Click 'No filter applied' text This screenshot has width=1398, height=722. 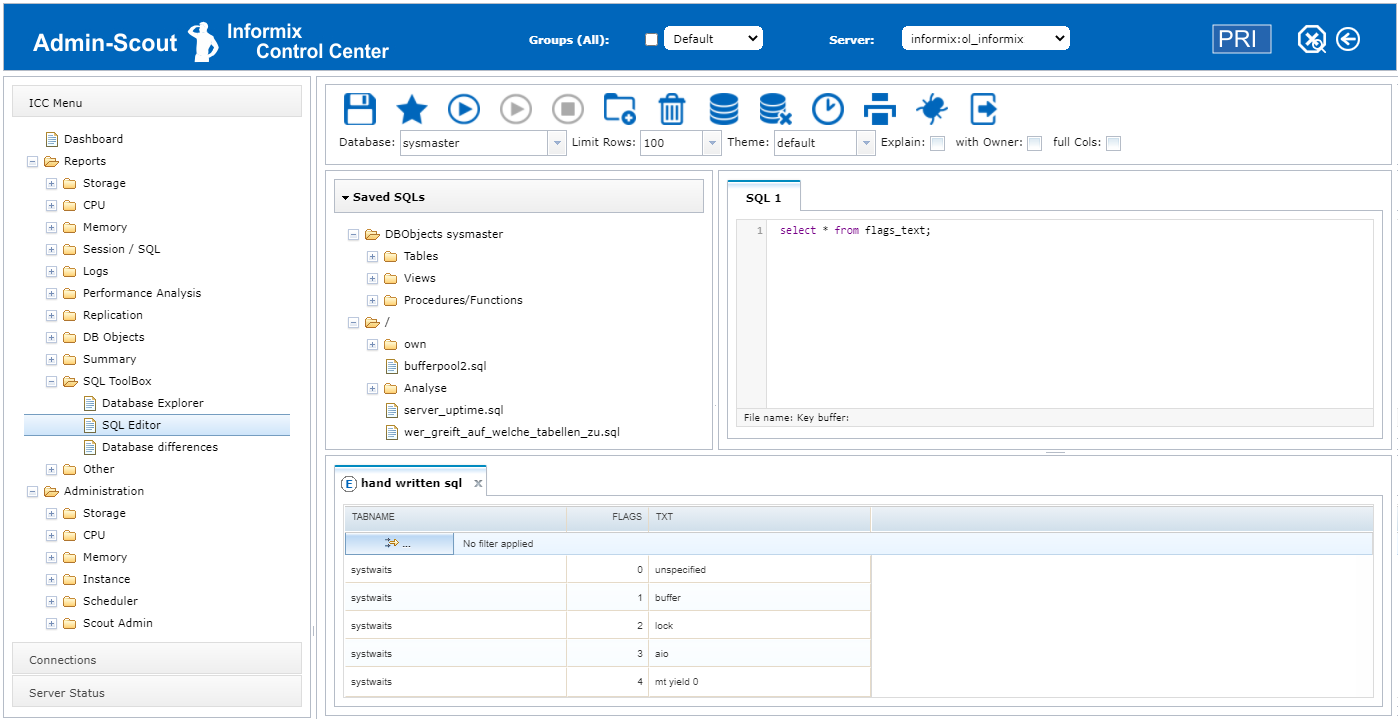(498, 544)
